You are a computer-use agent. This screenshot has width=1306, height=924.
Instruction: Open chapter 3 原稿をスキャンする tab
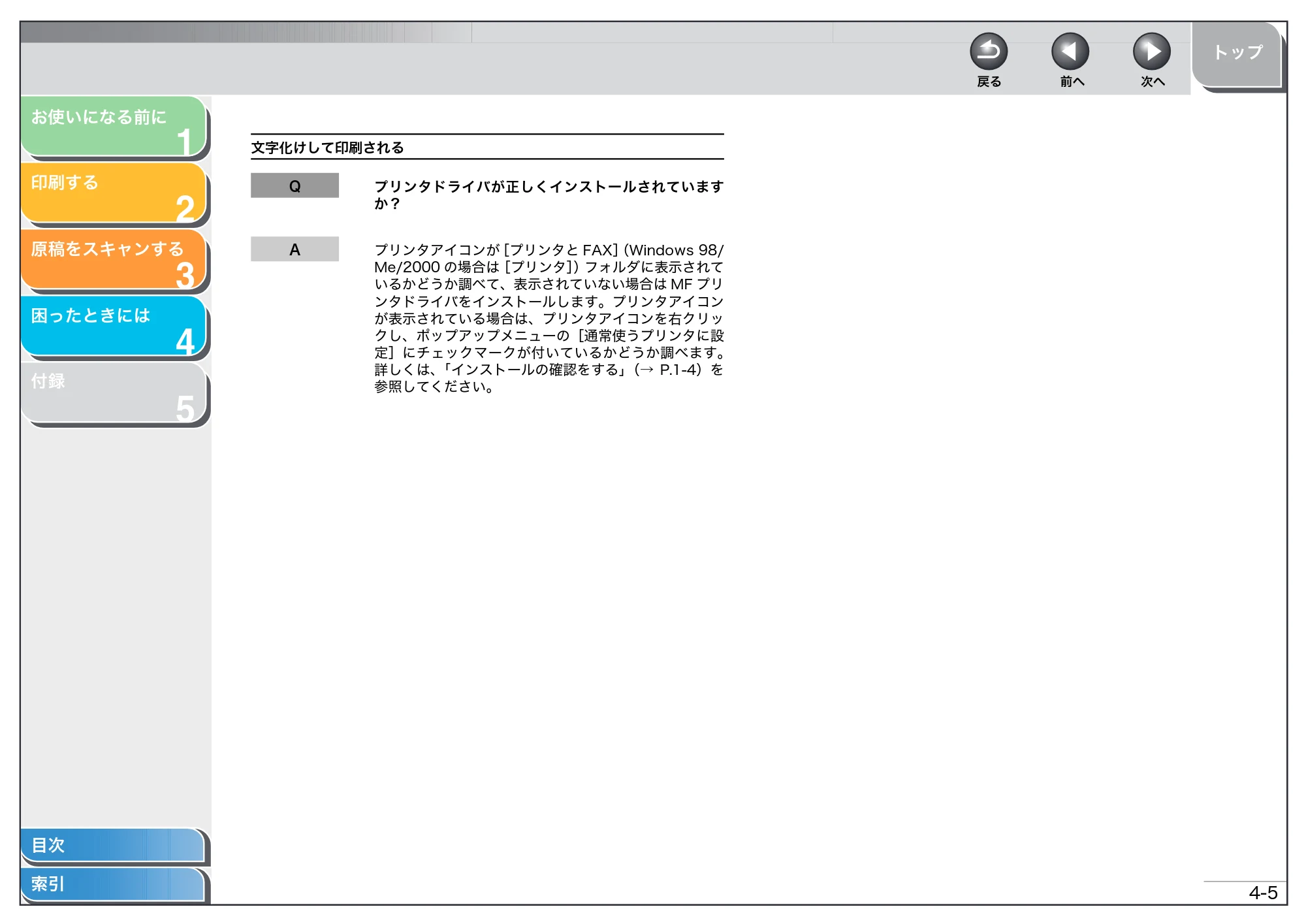[x=114, y=259]
